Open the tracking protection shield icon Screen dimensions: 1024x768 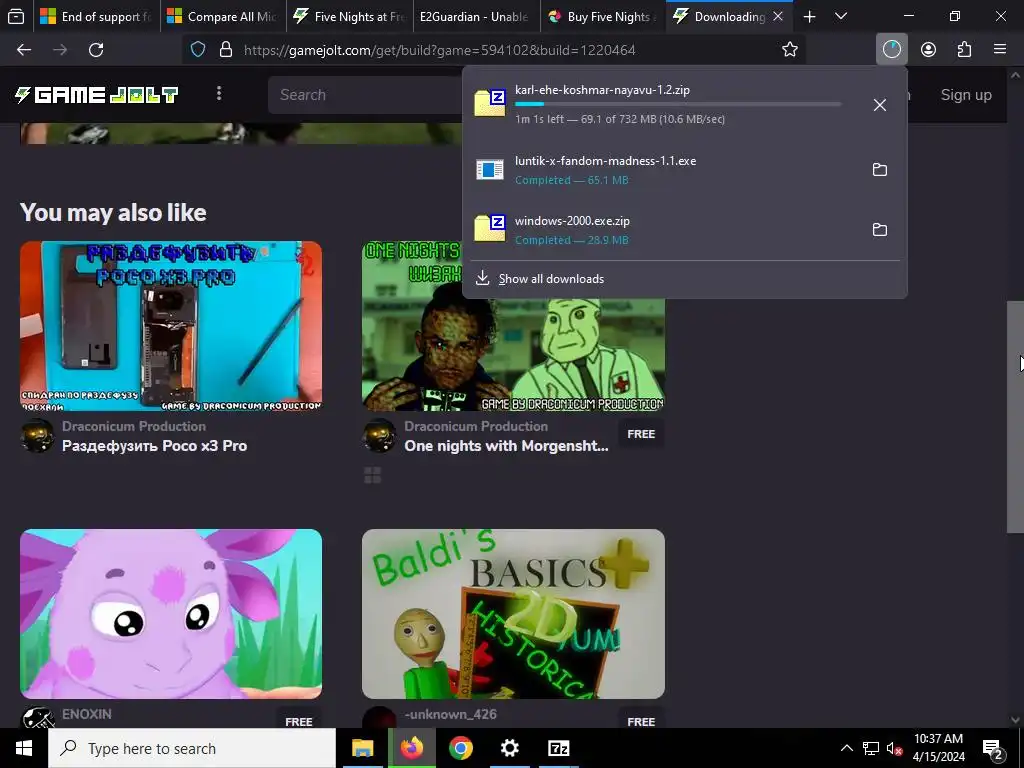pyautogui.click(x=198, y=50)
